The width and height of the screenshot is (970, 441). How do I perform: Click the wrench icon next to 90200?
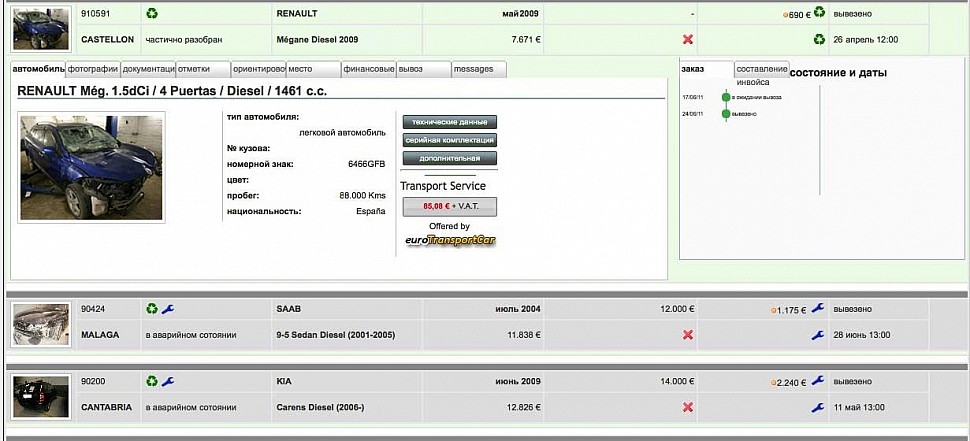(x=168, y=381)
